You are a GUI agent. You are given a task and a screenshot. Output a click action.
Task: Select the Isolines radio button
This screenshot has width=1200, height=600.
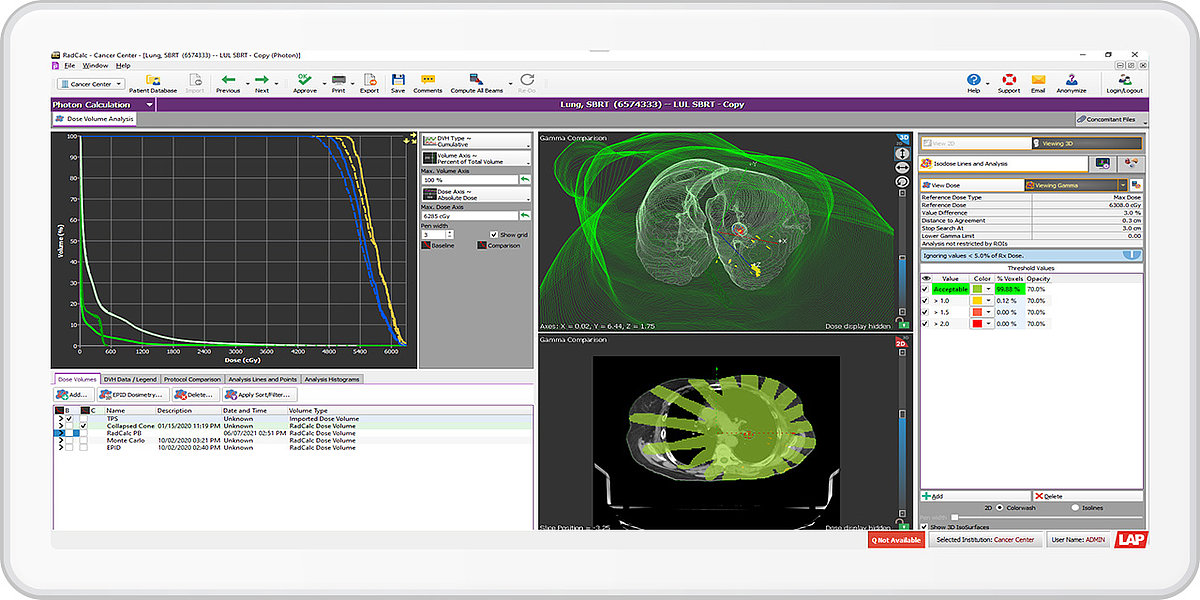[x=1075, y=508]
